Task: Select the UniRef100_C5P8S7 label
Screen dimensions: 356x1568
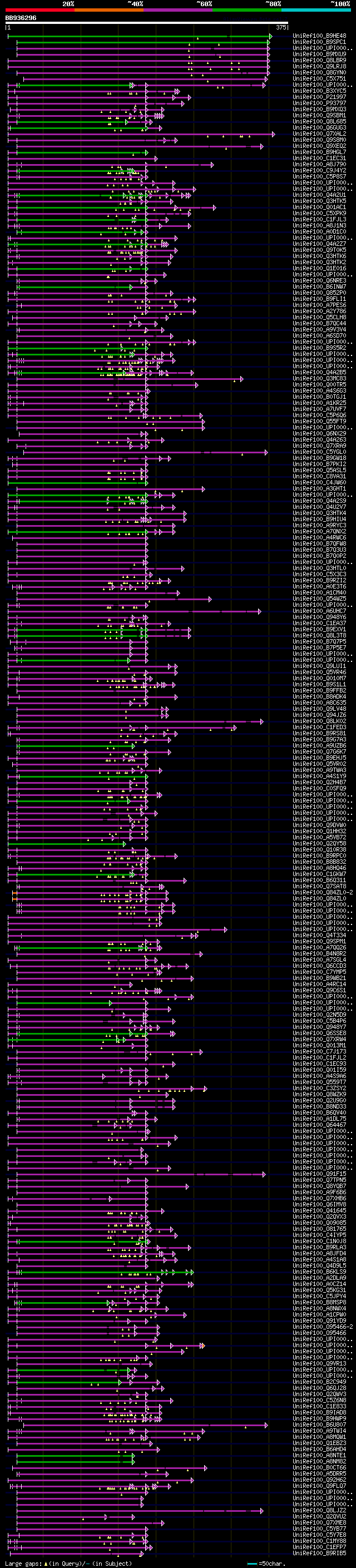Action: [319, 176]
